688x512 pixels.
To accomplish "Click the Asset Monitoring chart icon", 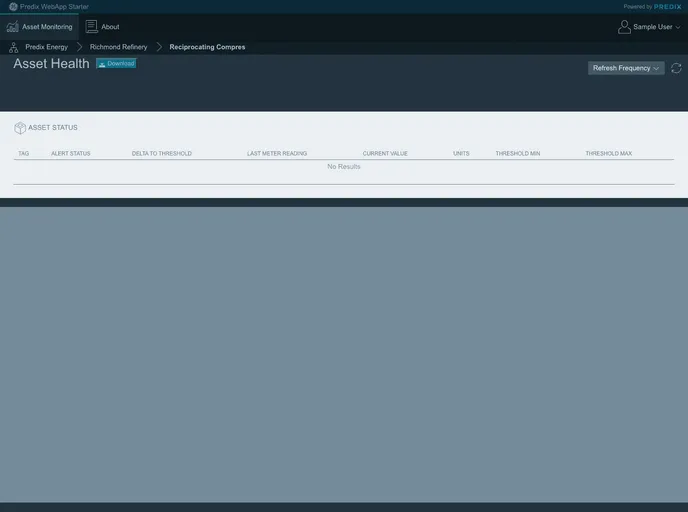I will pos(13,27).
